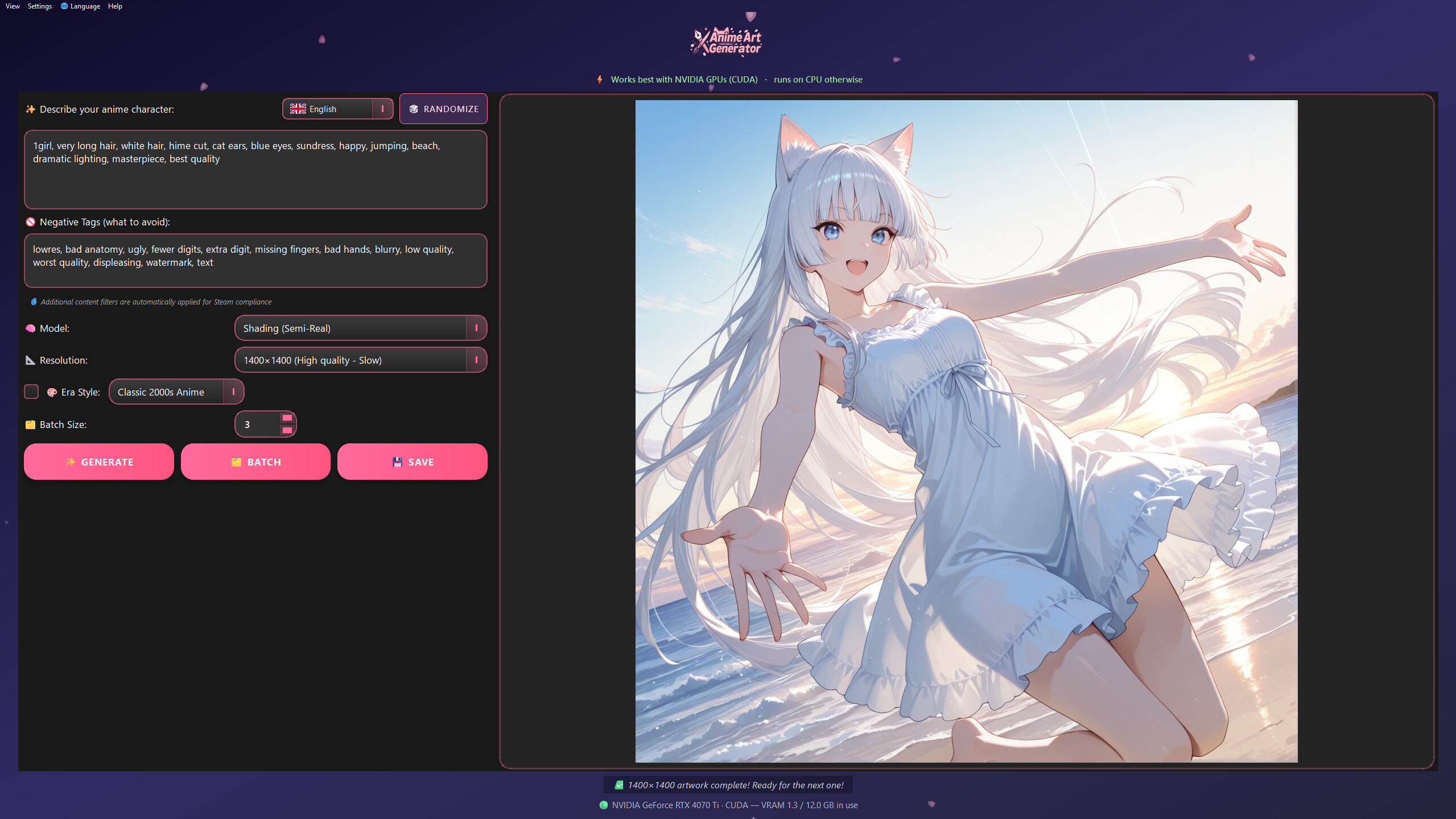Increase the Batch Size value
1456x819 pixels.
287,418
